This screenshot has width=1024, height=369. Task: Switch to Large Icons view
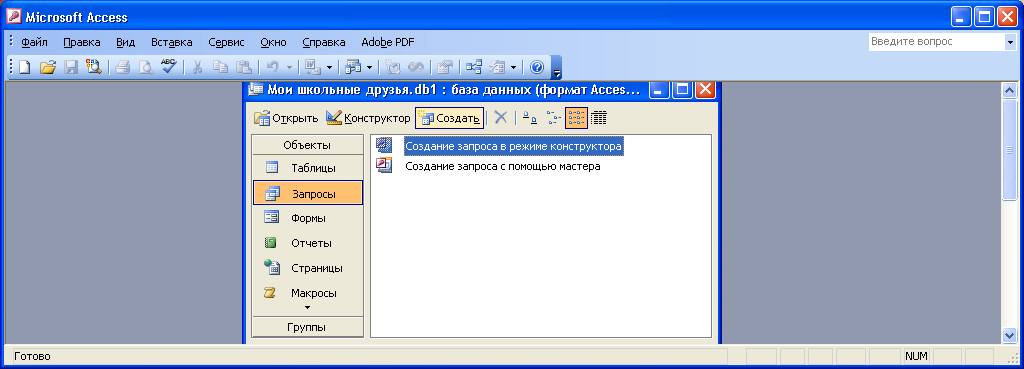tap(531, 118)
